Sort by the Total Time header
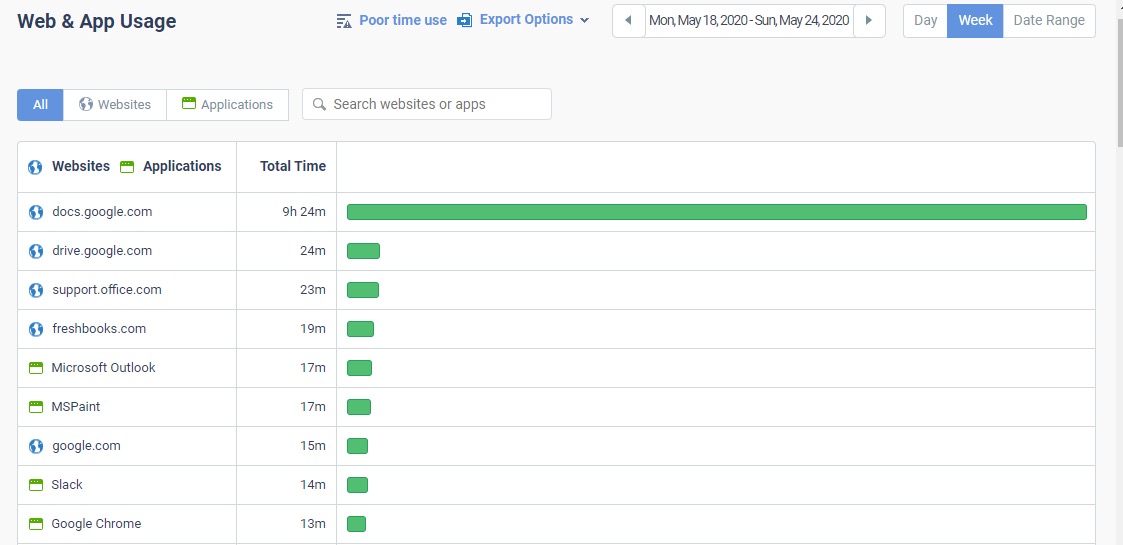Image resolution: width=1123 pixels, height=545 pixels. (293, 166)
